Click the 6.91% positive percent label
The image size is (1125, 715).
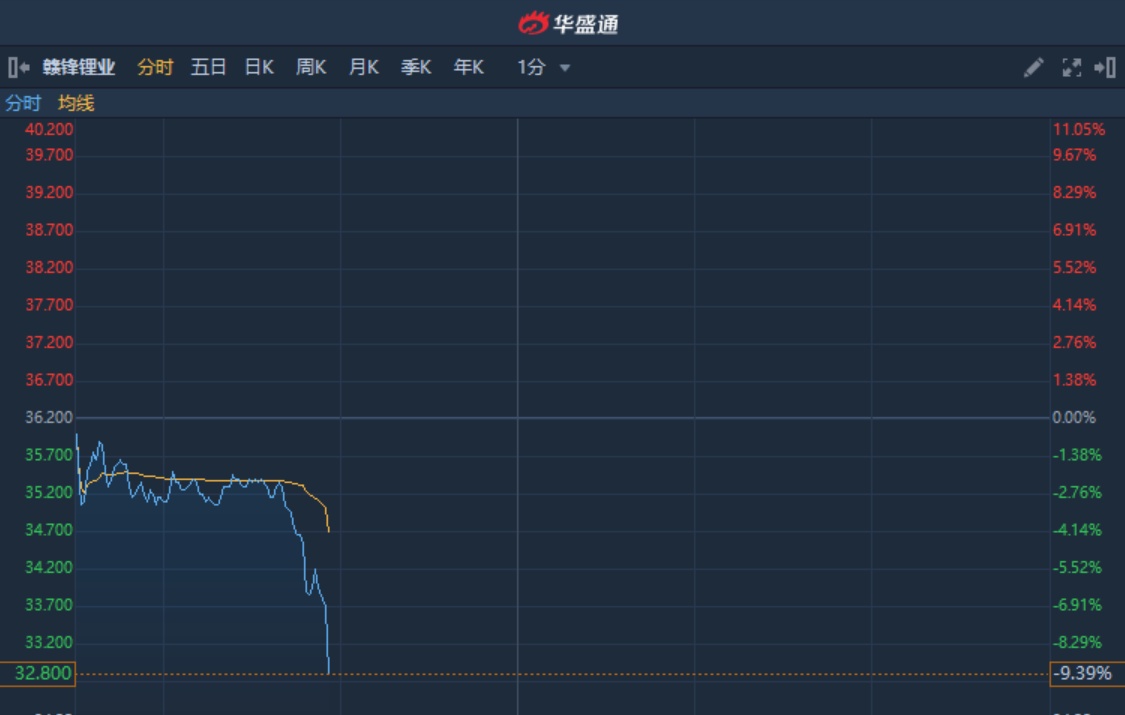click(x=1074, y=230)
